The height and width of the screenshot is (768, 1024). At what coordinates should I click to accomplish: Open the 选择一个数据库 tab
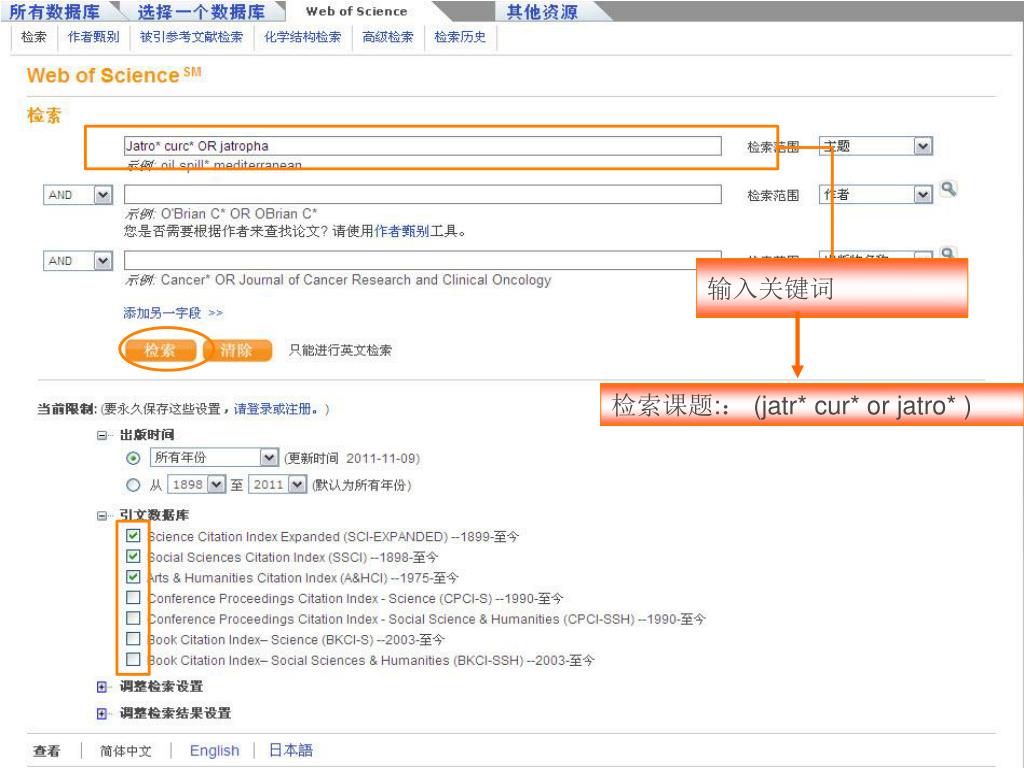(x=201, y=11)
